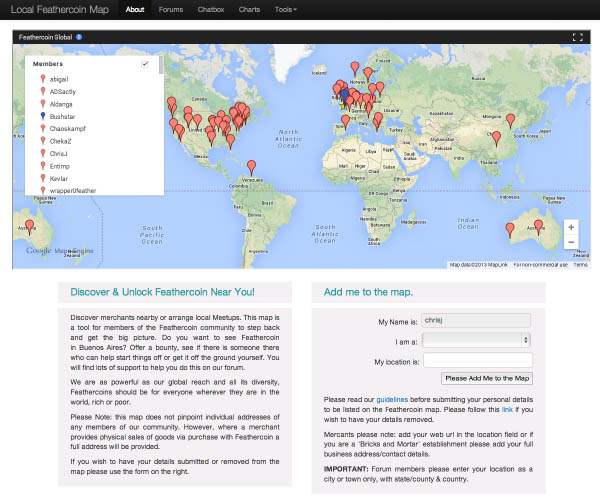This screenshot has height=503, width=600.
Task: Click the Members legend heading
Action: [x=48, y=64]
